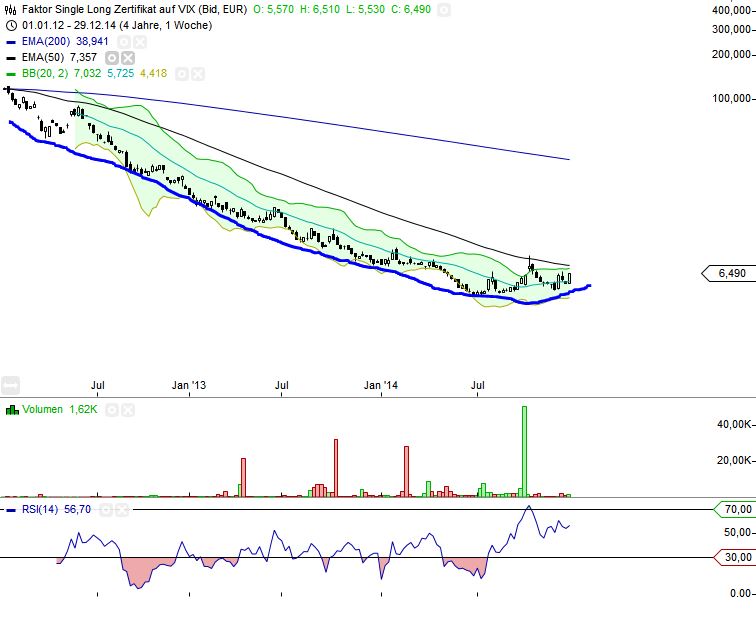Click the Bollinger lower value 4,418
Screen dimensions: 756x624
tap(153, 73)
